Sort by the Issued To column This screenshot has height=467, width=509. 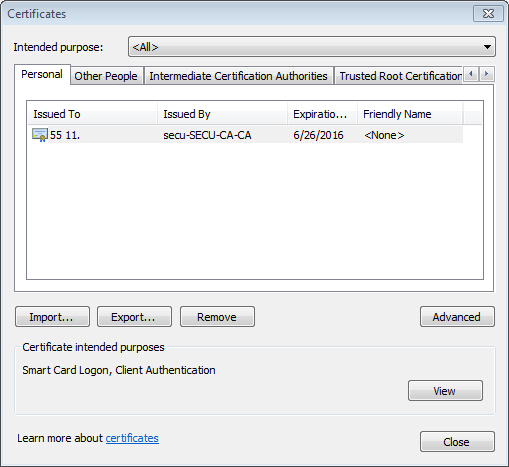click(92, 114)
